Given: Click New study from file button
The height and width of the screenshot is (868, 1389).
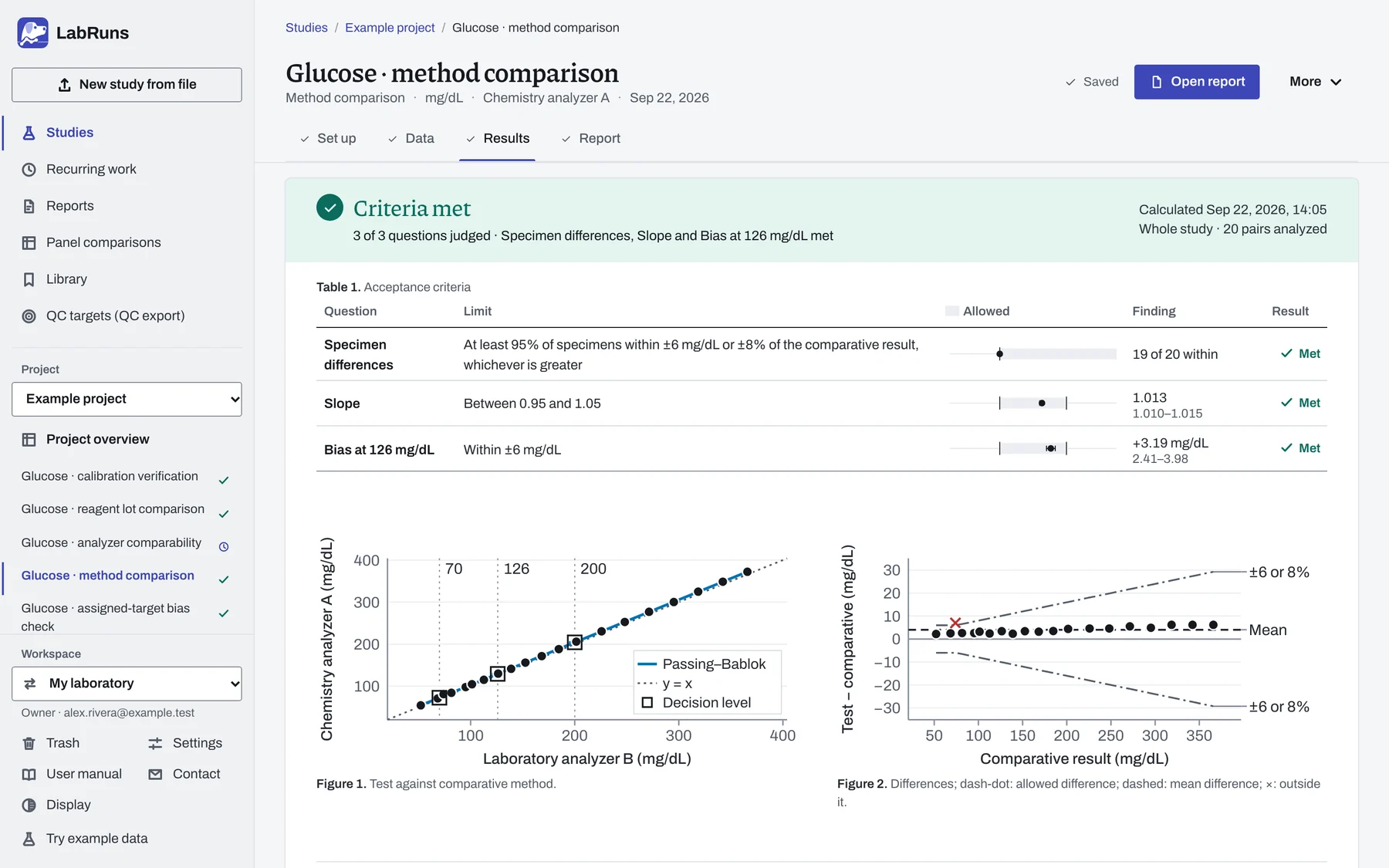Looking at the screenshot, I should (x=127, y=85).
